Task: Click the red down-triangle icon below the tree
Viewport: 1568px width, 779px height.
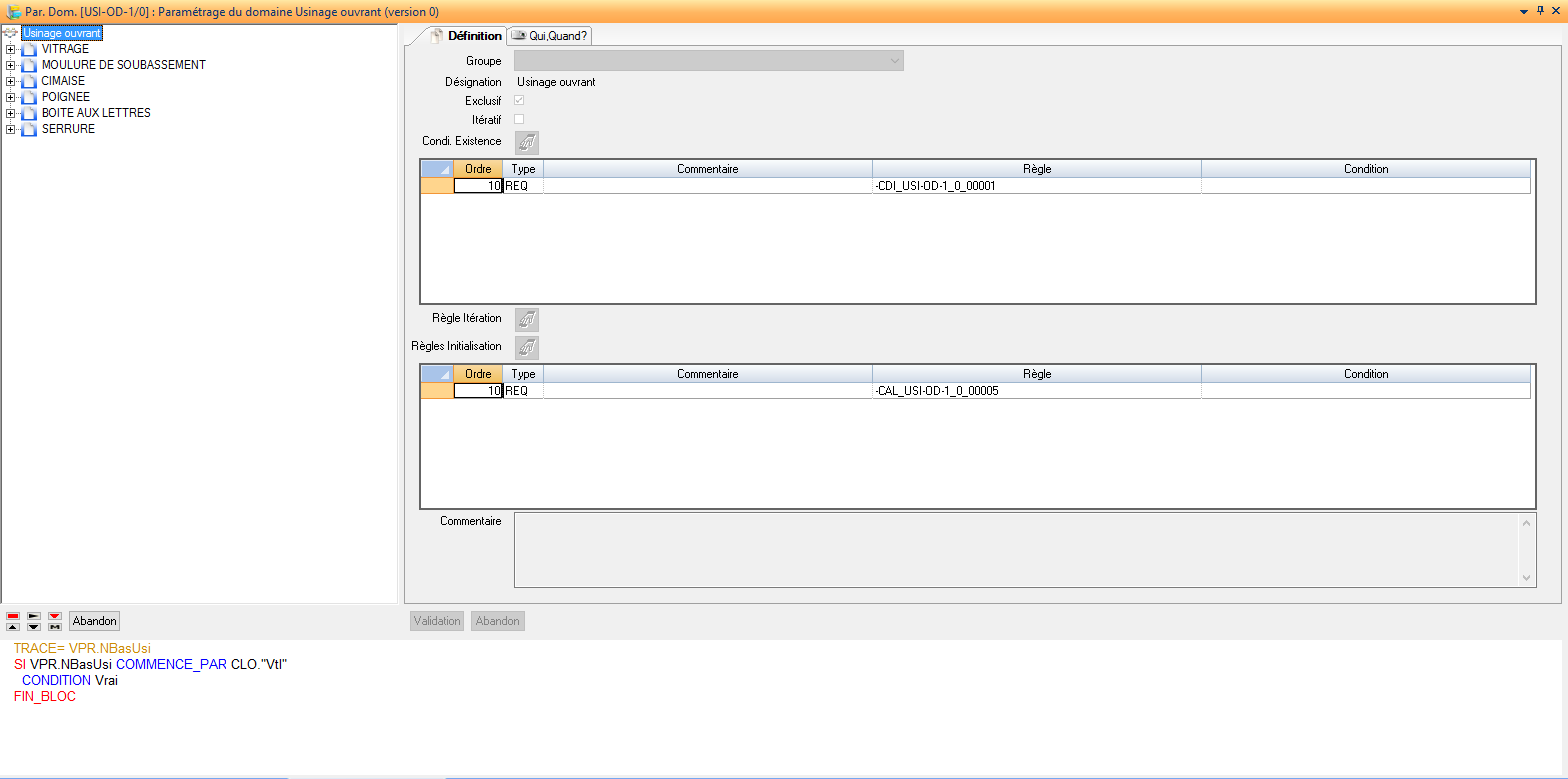Action: [x=55, y=616]
